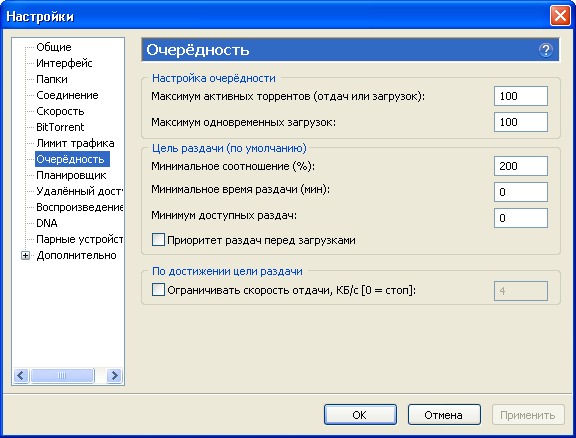Click the left arrow of the tree scrollbar

[x=21, y=376]
